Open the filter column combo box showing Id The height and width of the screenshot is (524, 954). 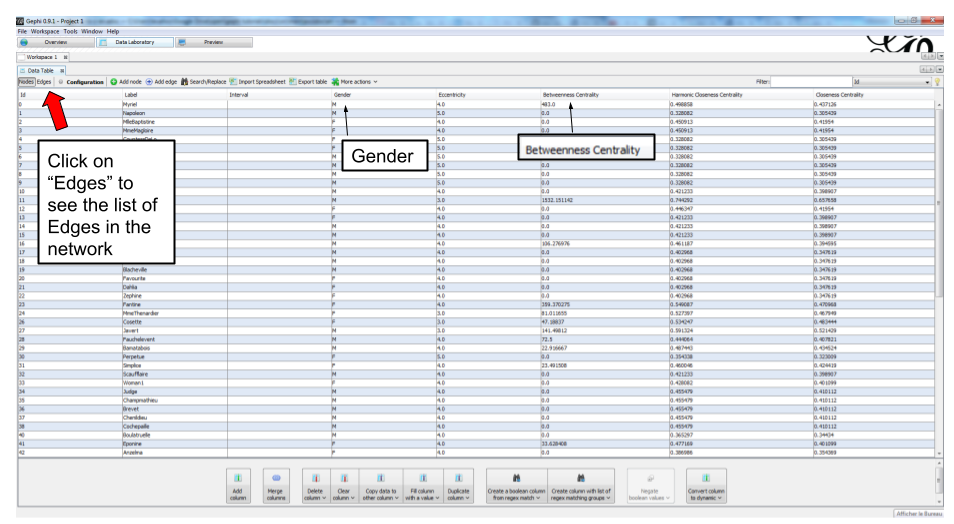pyautogui.click(x=891, y=82)
